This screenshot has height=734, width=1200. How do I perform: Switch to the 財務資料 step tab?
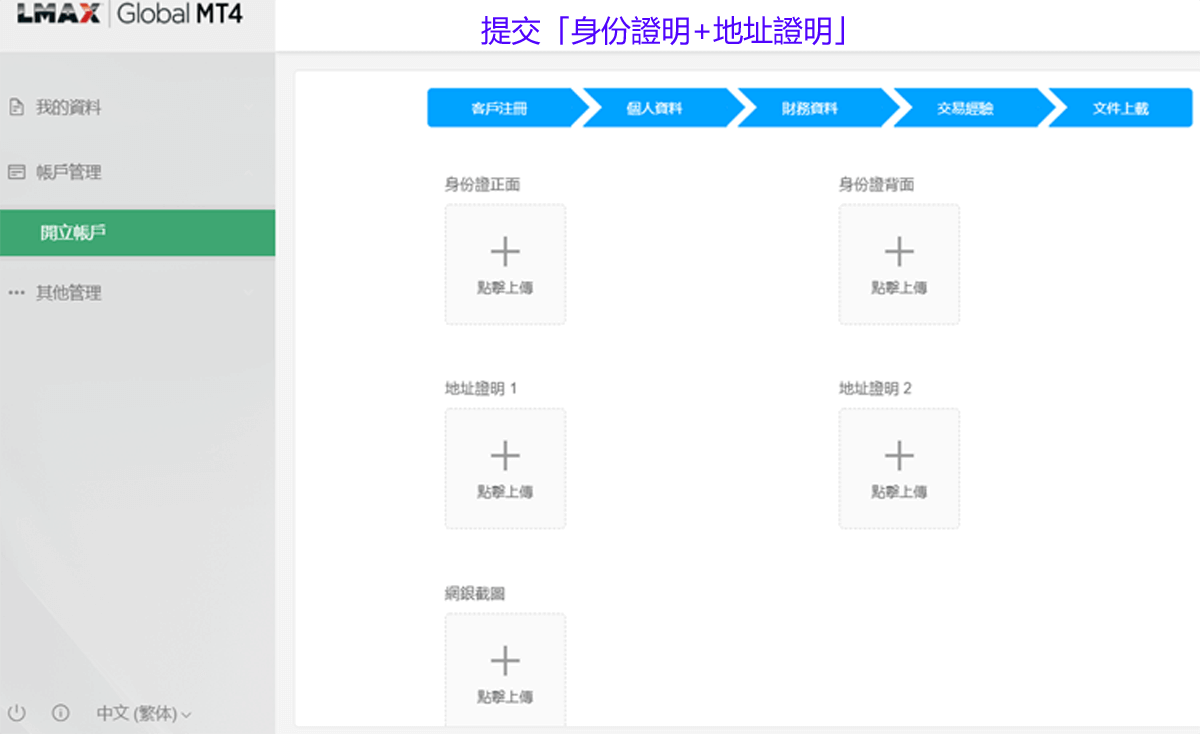pyautogui.click(x=810, y=108)
